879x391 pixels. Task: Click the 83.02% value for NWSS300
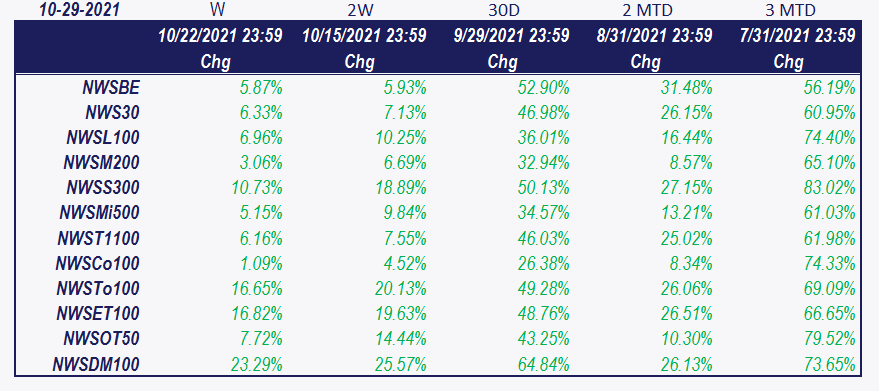point(830,187)
